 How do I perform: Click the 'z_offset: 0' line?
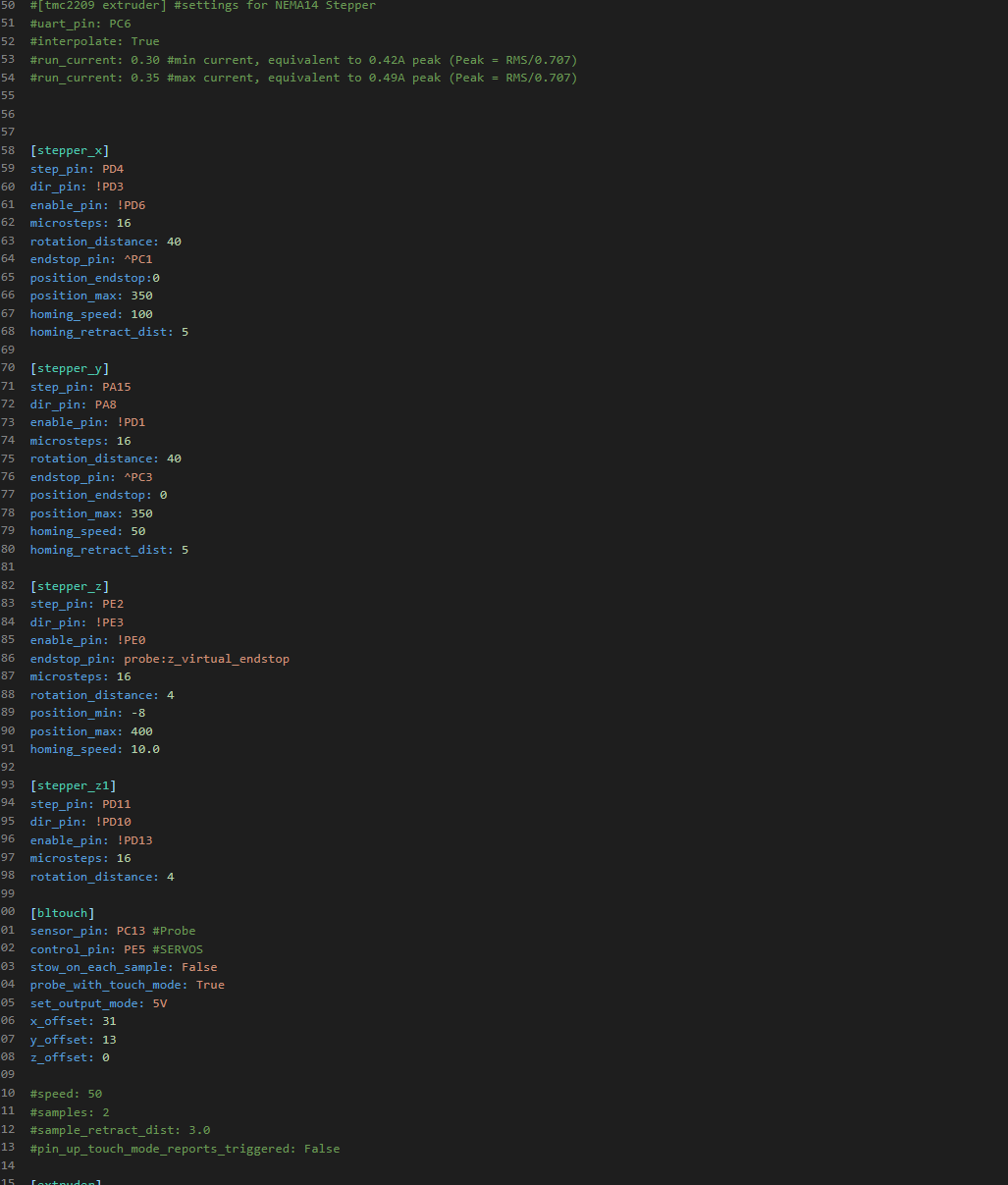click(x=70, y=1057)
